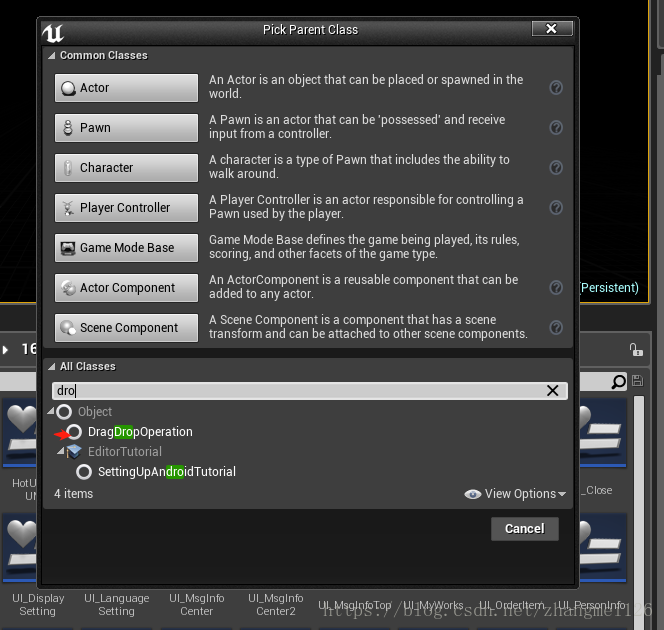Click the 4 items count text

pos(73,494)
